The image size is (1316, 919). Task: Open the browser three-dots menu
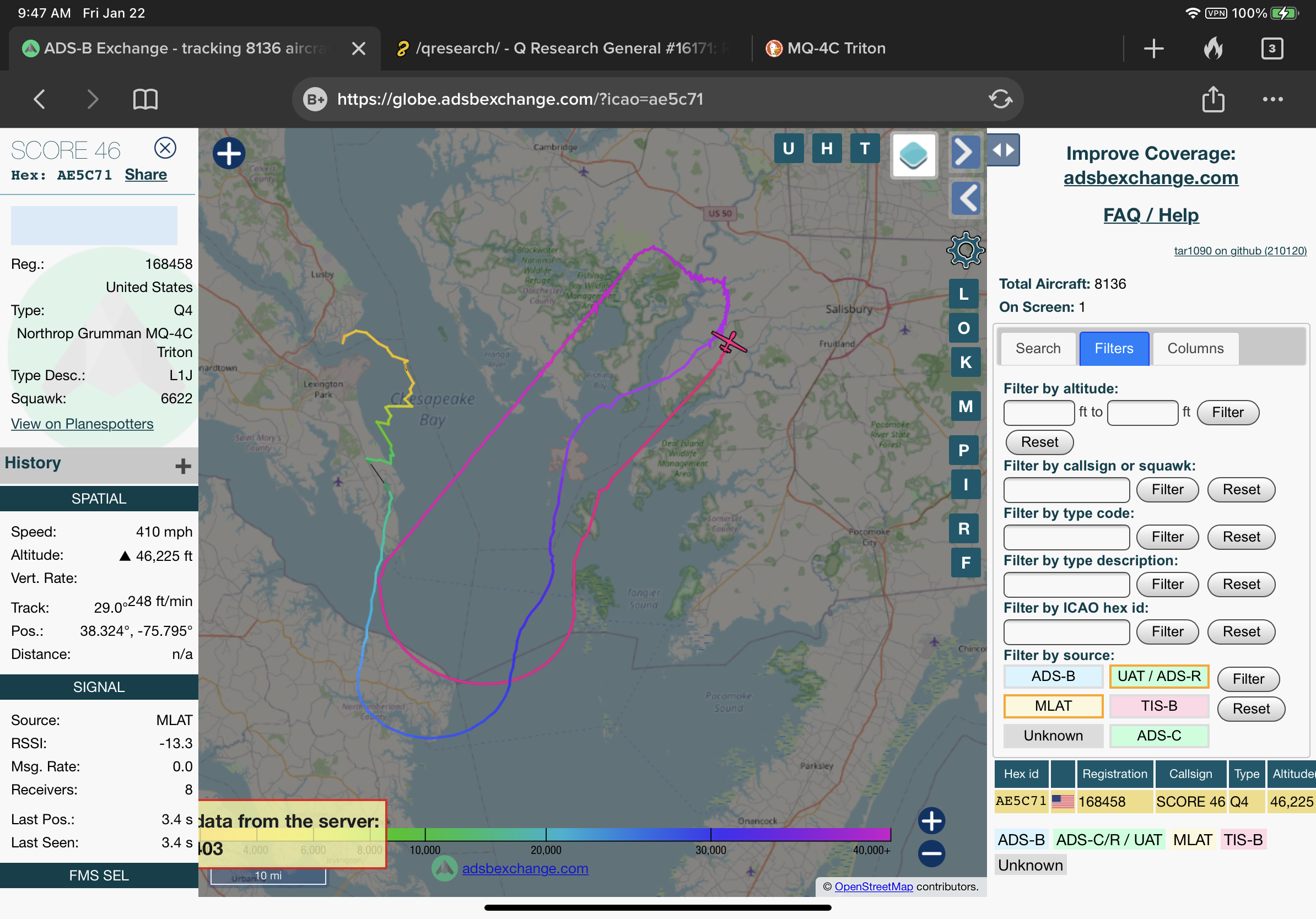(1272, 99)
